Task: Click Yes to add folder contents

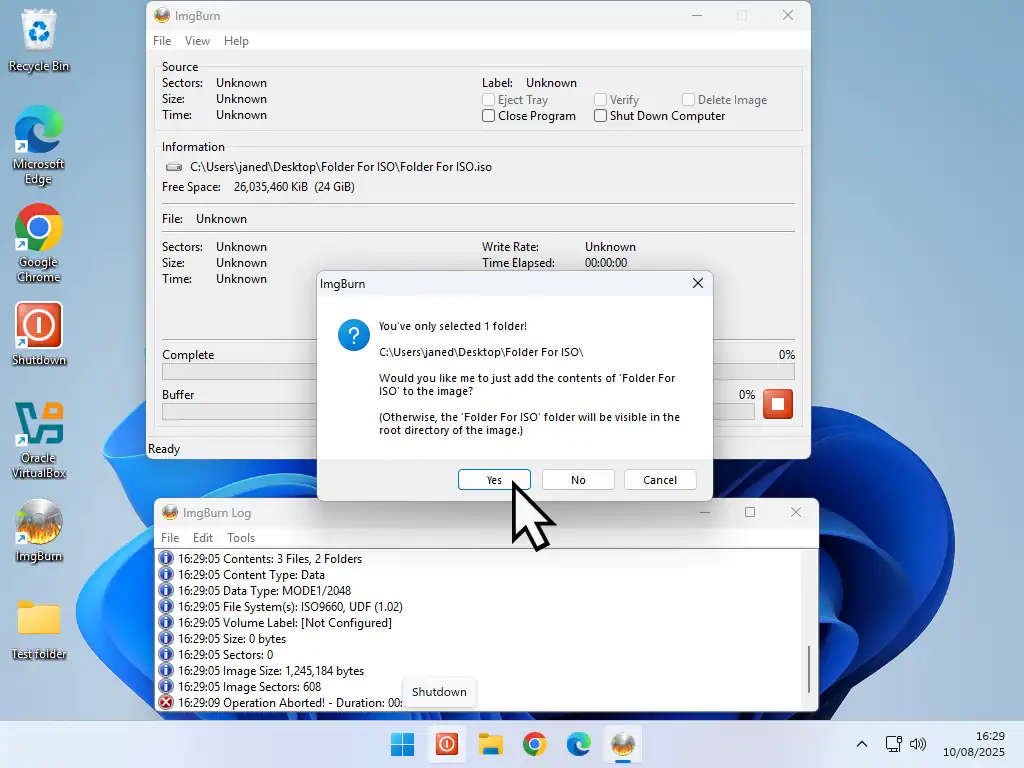Action: pyautogui.click(x=494, y=479)
